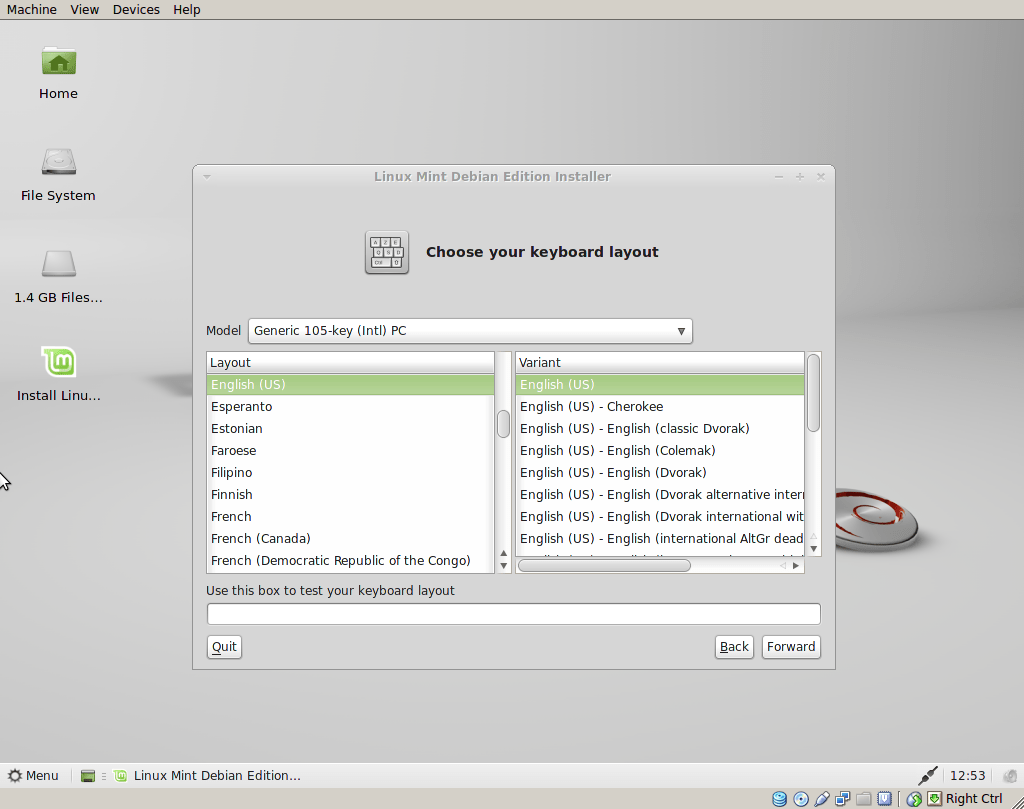Click the show desktop panel icon

[88, 776]
